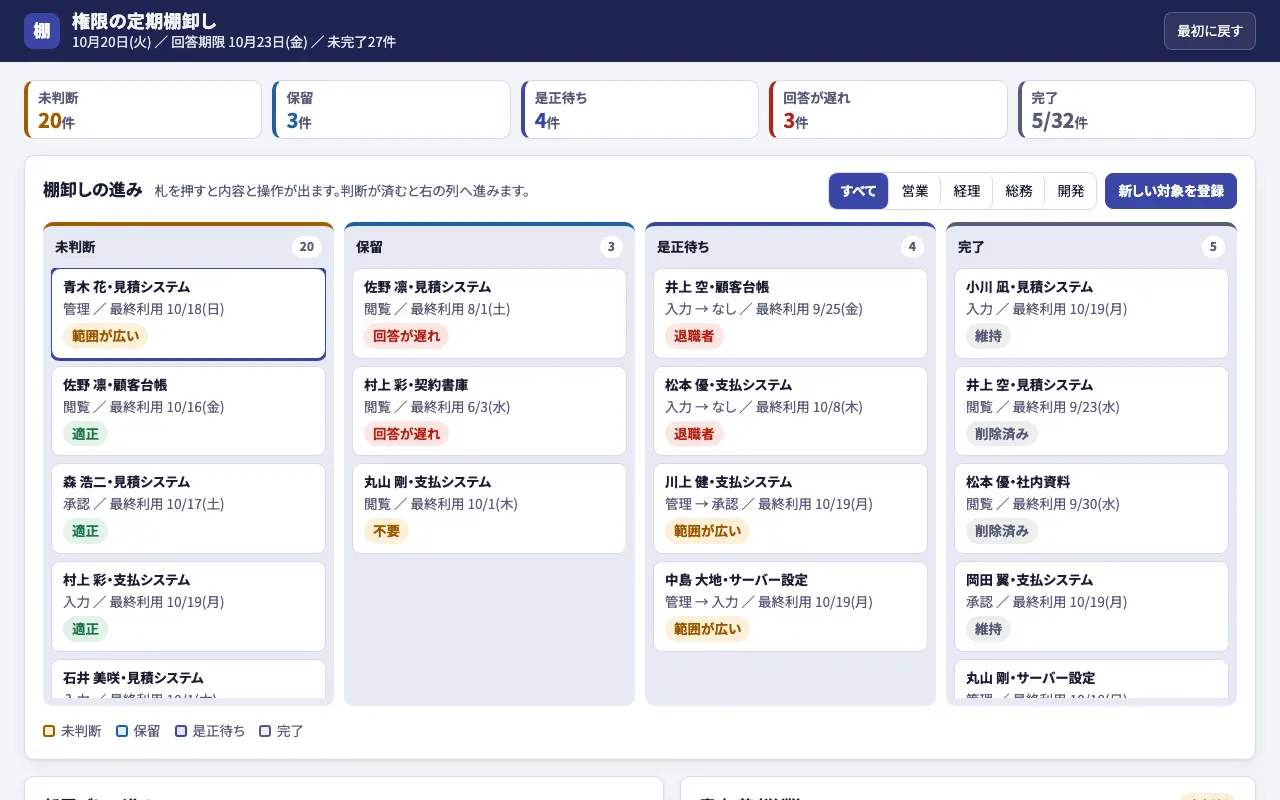Screen dimensions: 1280x800
Task: Click the 是正待ち legend color swatch
Action: click(x=181, y=731)
